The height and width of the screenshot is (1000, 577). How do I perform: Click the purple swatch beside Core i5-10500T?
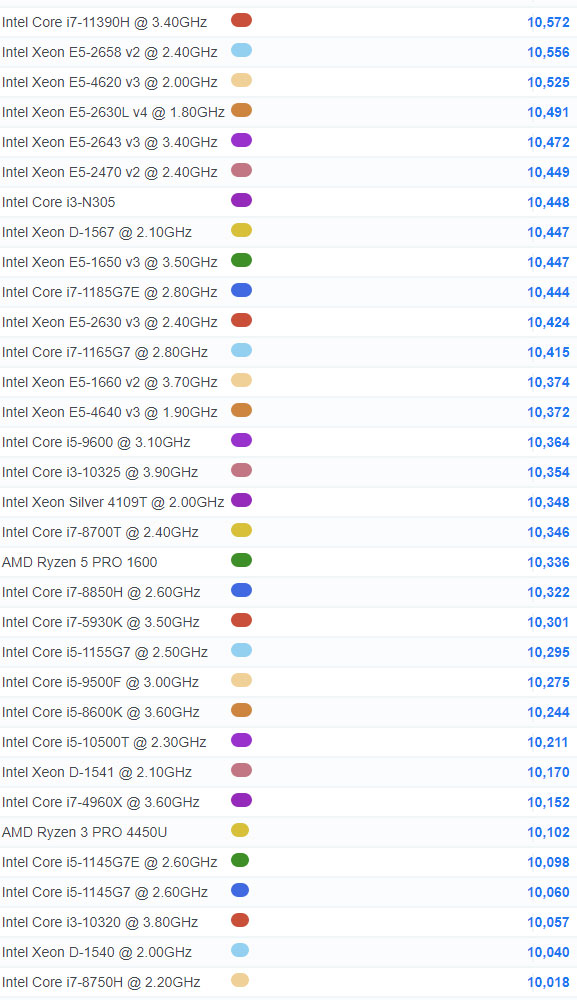241,740
